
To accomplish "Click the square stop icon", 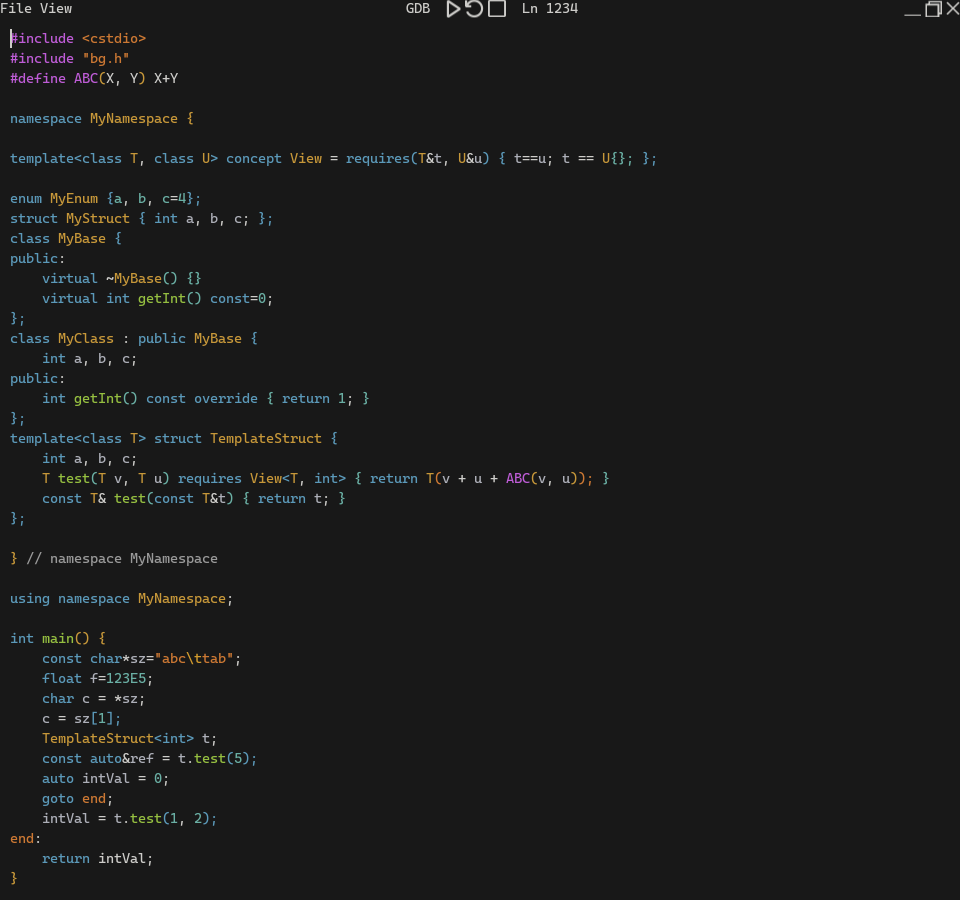I will tap(496, 9).
